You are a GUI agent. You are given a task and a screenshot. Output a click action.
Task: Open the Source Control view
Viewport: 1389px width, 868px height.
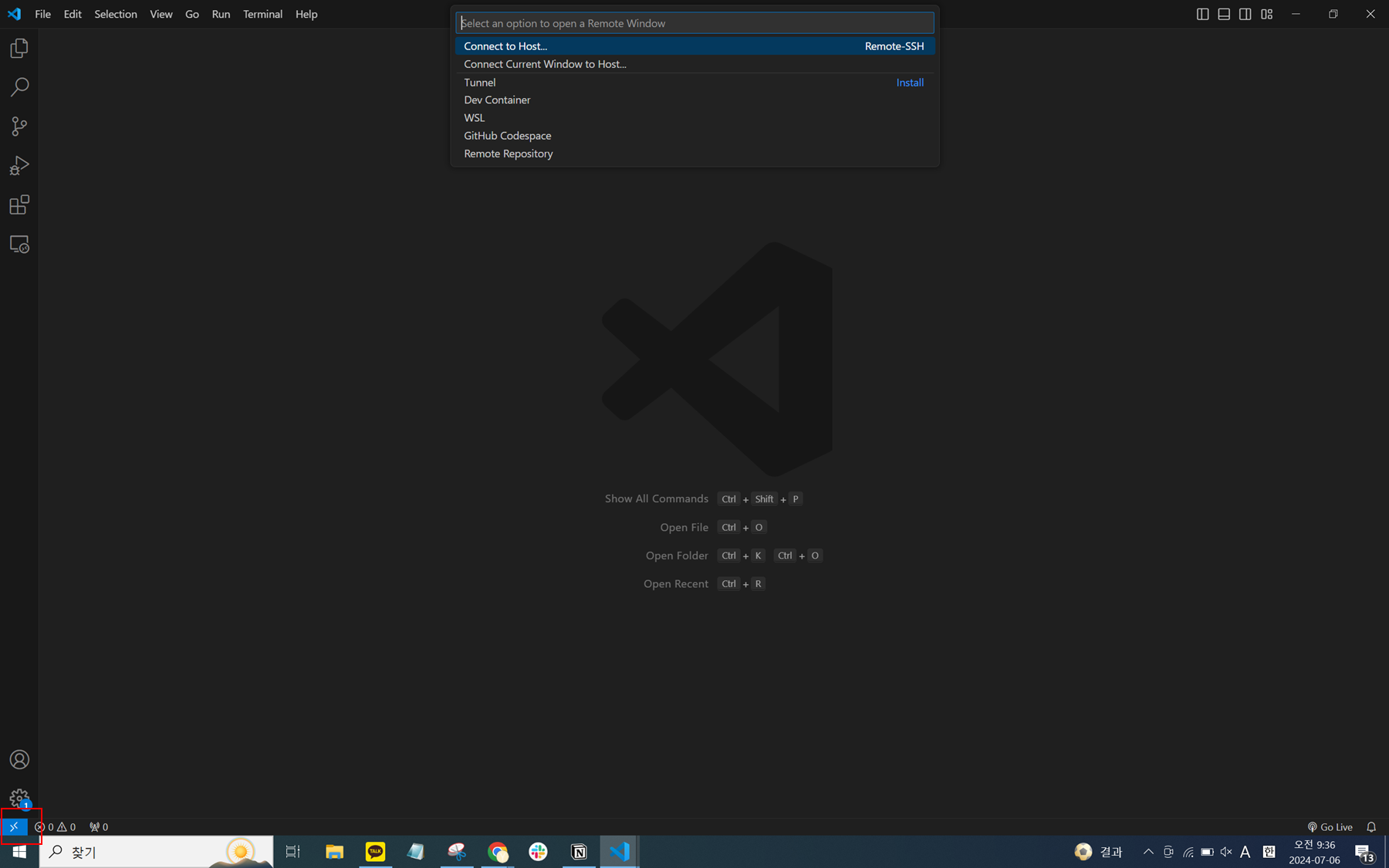(19, 127)
